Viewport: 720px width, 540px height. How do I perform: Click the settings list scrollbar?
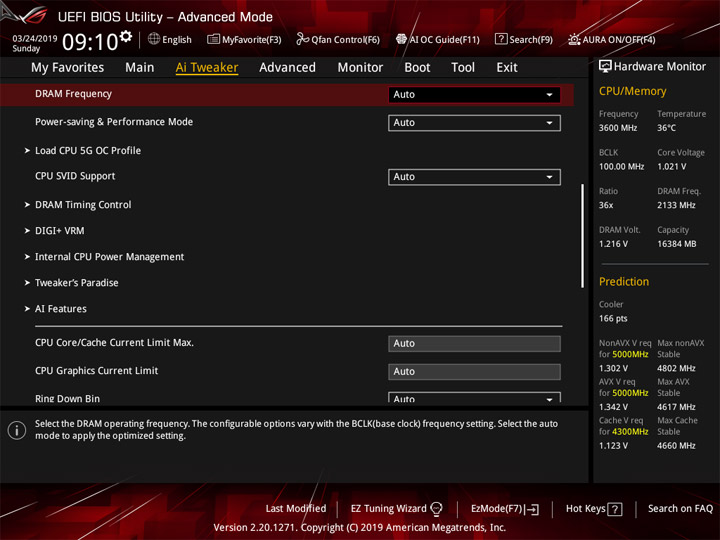[582, 236]
